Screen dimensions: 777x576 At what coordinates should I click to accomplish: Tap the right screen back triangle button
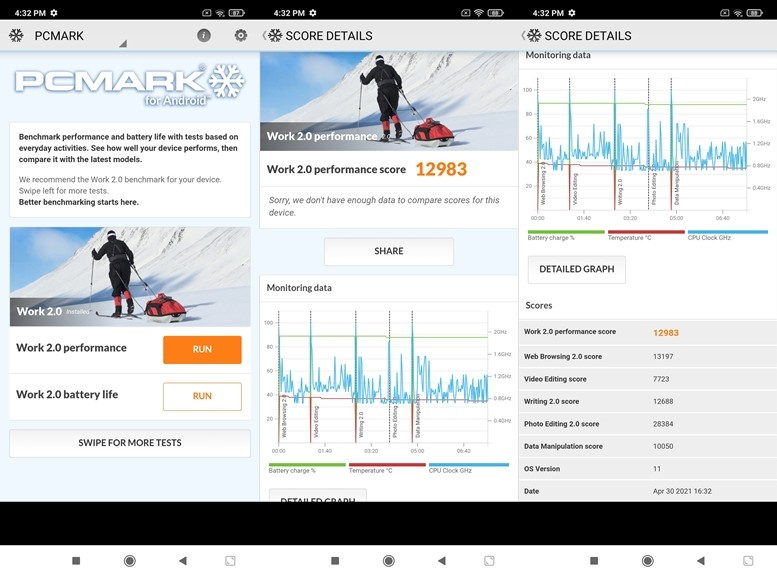click(x=701, y=561)
